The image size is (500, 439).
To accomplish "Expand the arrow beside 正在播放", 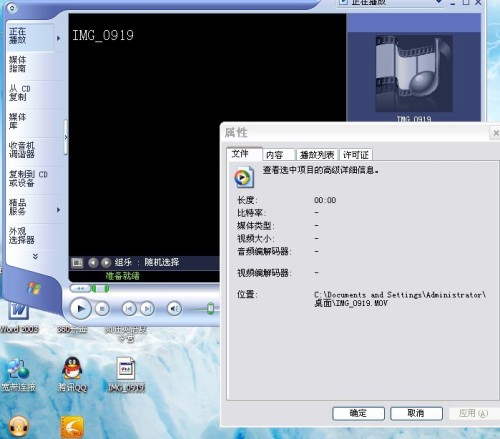I will pos(59,38).
